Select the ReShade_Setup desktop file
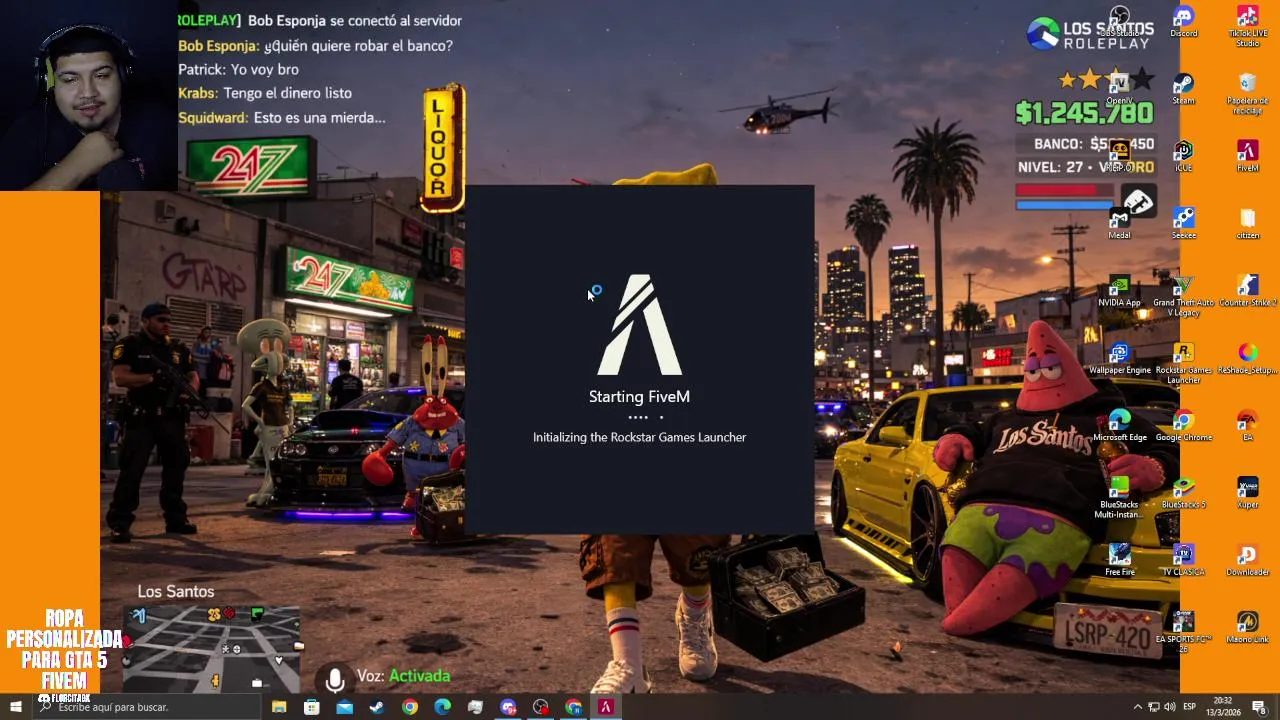1280x720 pixels. click(x=1247, y=357)
